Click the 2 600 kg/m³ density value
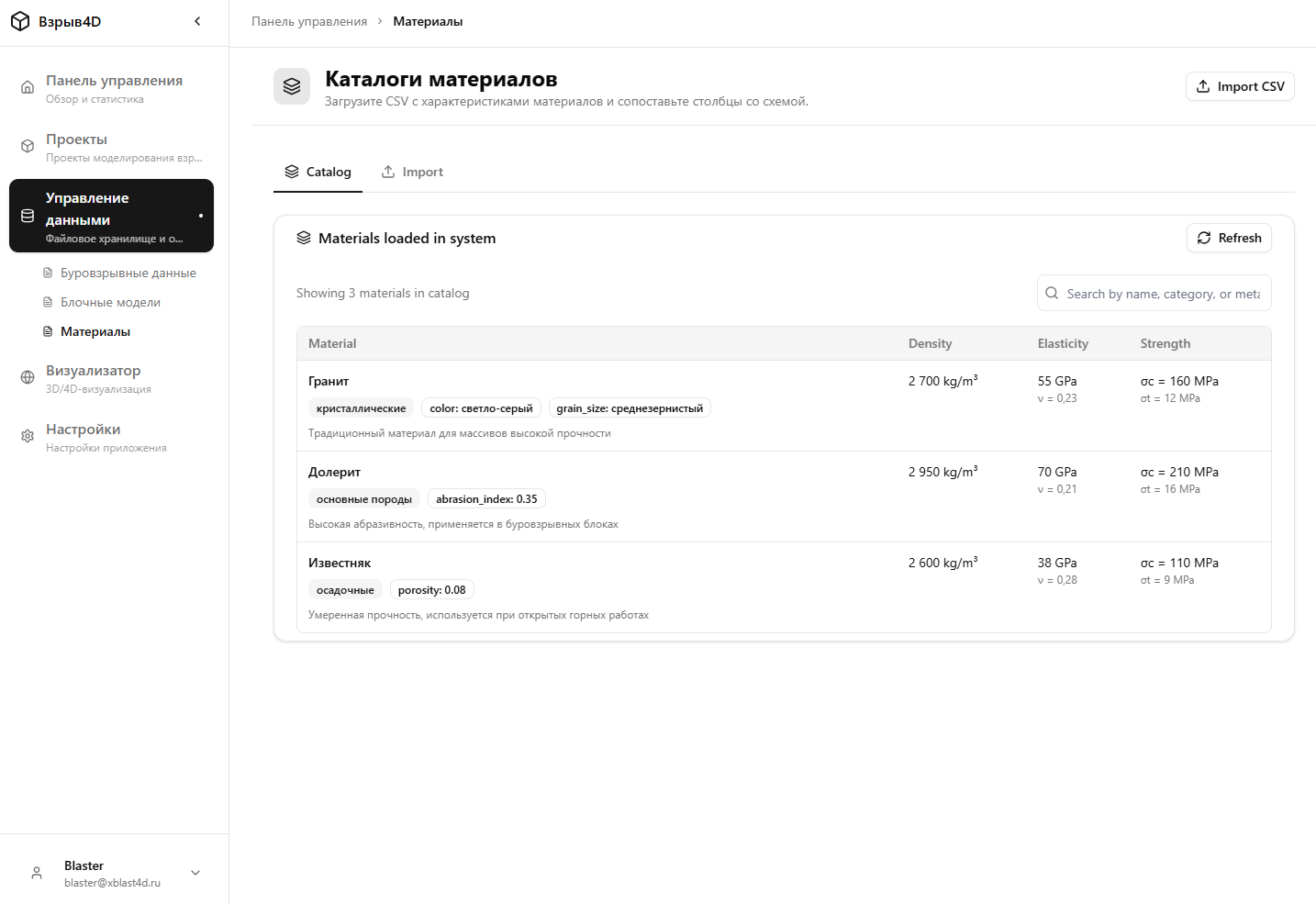1316x904 pixels. [x=943, y=563]
